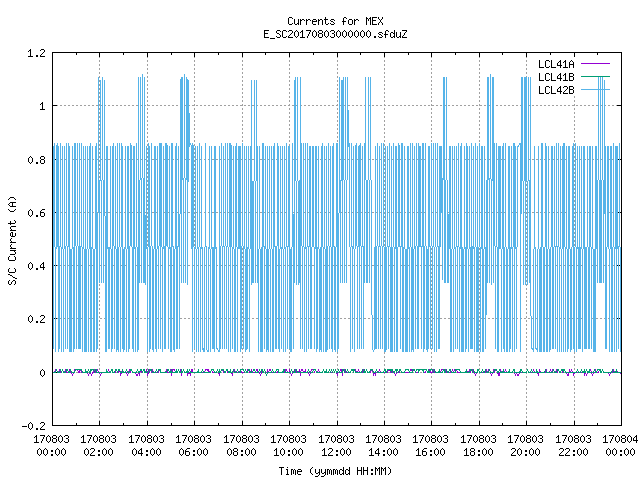Click the purple LCL41A legend line sample
640x480 pixels.
(595, 64)
